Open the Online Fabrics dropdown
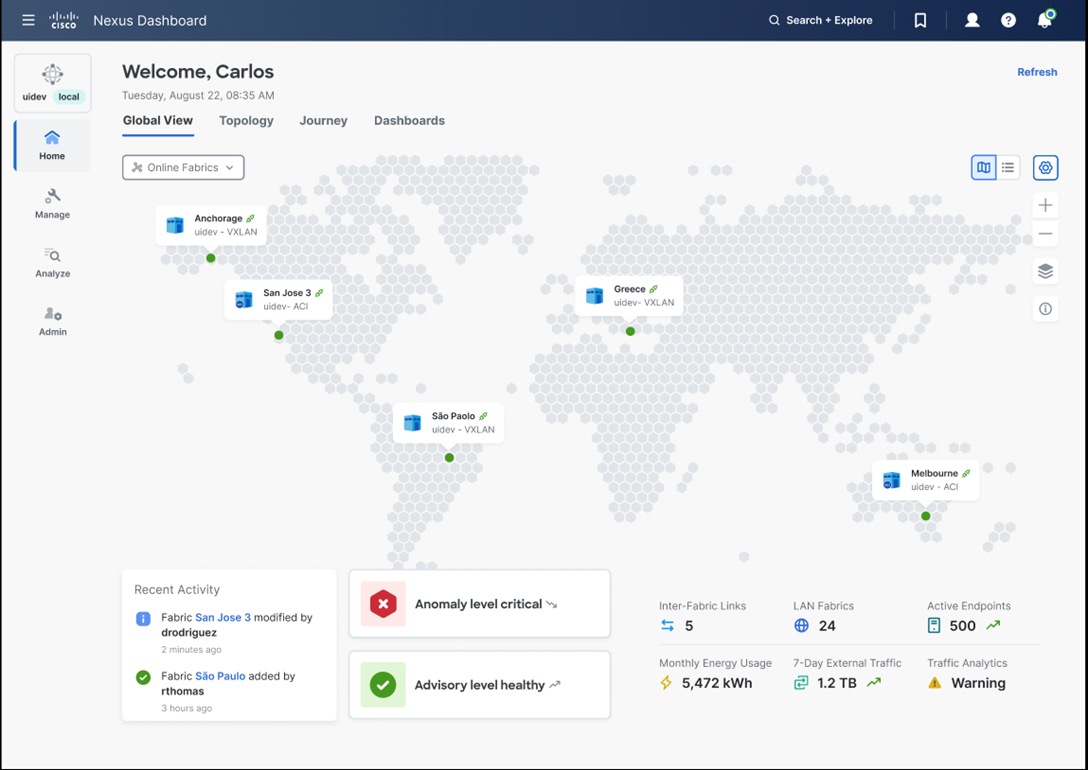 tap(183, 167)
